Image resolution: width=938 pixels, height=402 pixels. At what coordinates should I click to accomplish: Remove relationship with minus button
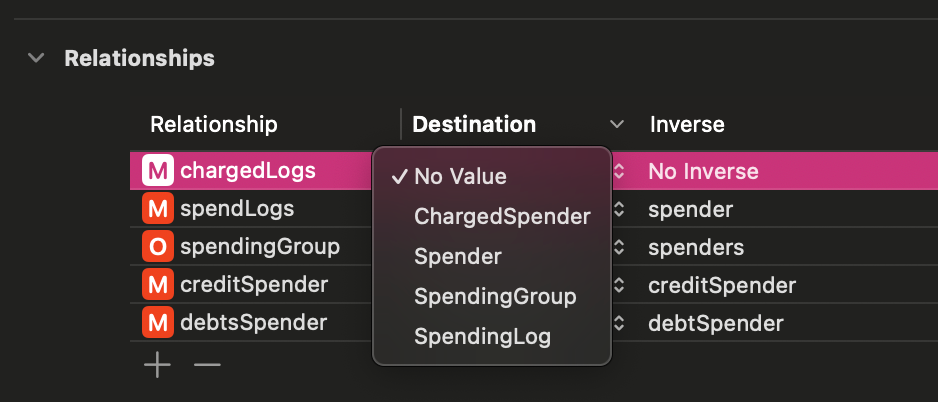pos(207,365)
